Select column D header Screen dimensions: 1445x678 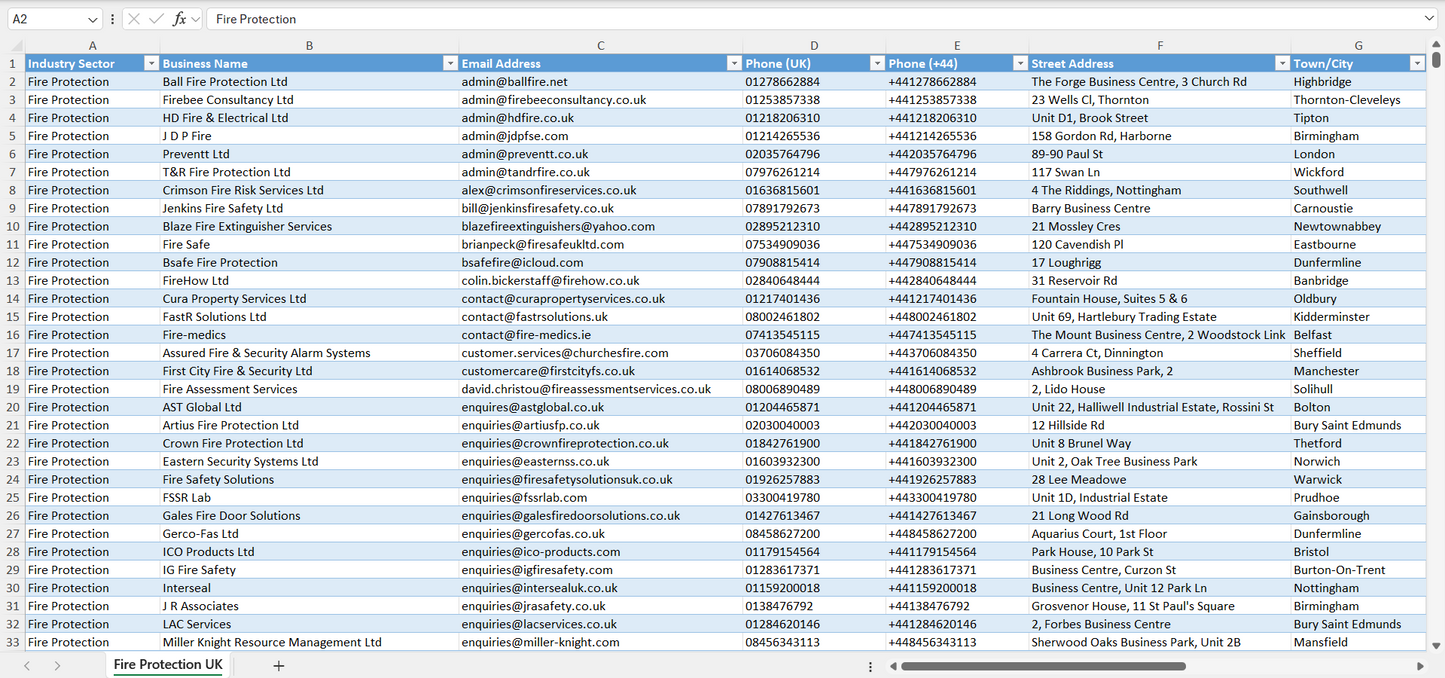click(815, 45)
